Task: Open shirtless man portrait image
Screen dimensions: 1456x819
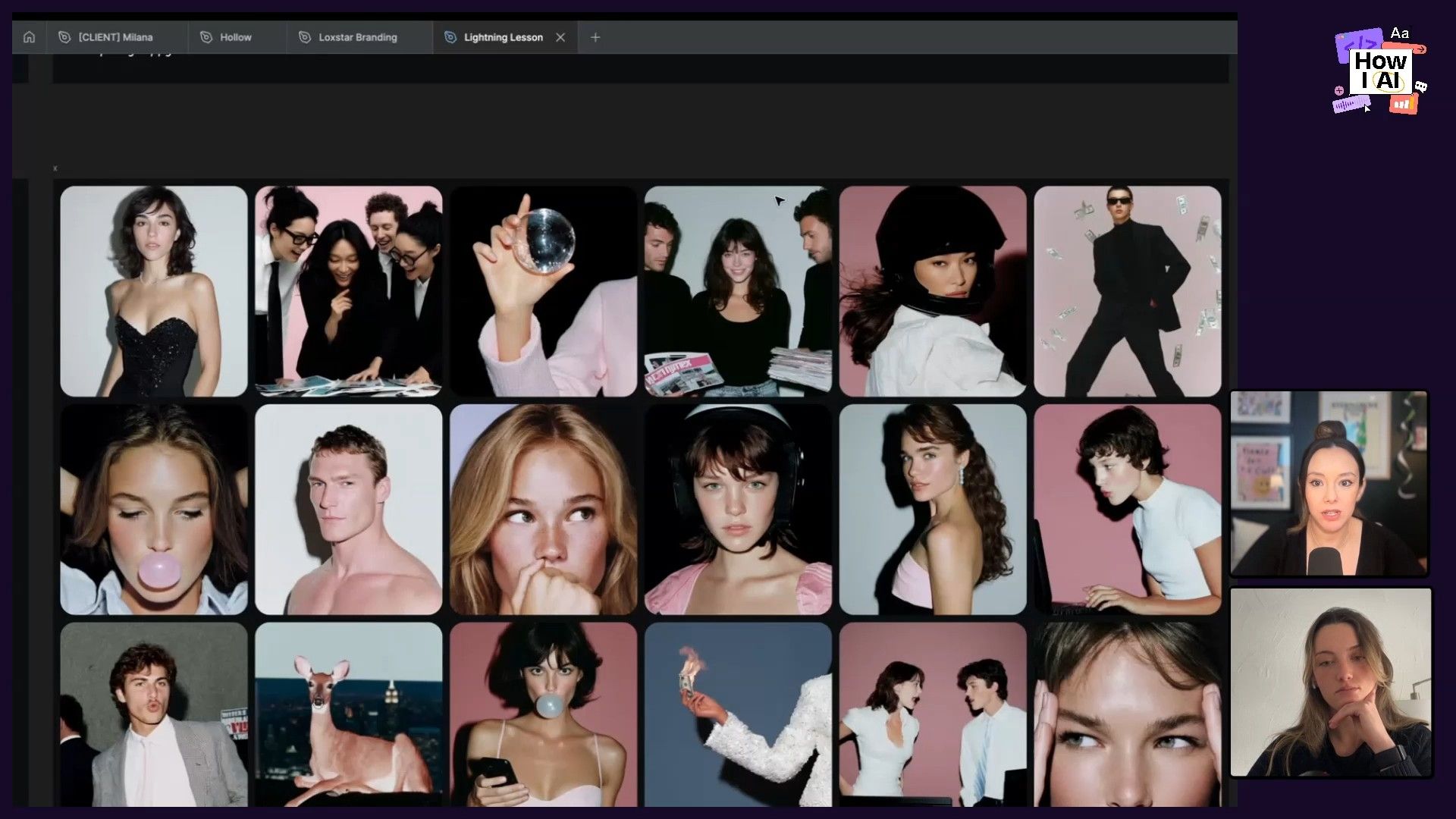Action: click(x=349, y=510)
